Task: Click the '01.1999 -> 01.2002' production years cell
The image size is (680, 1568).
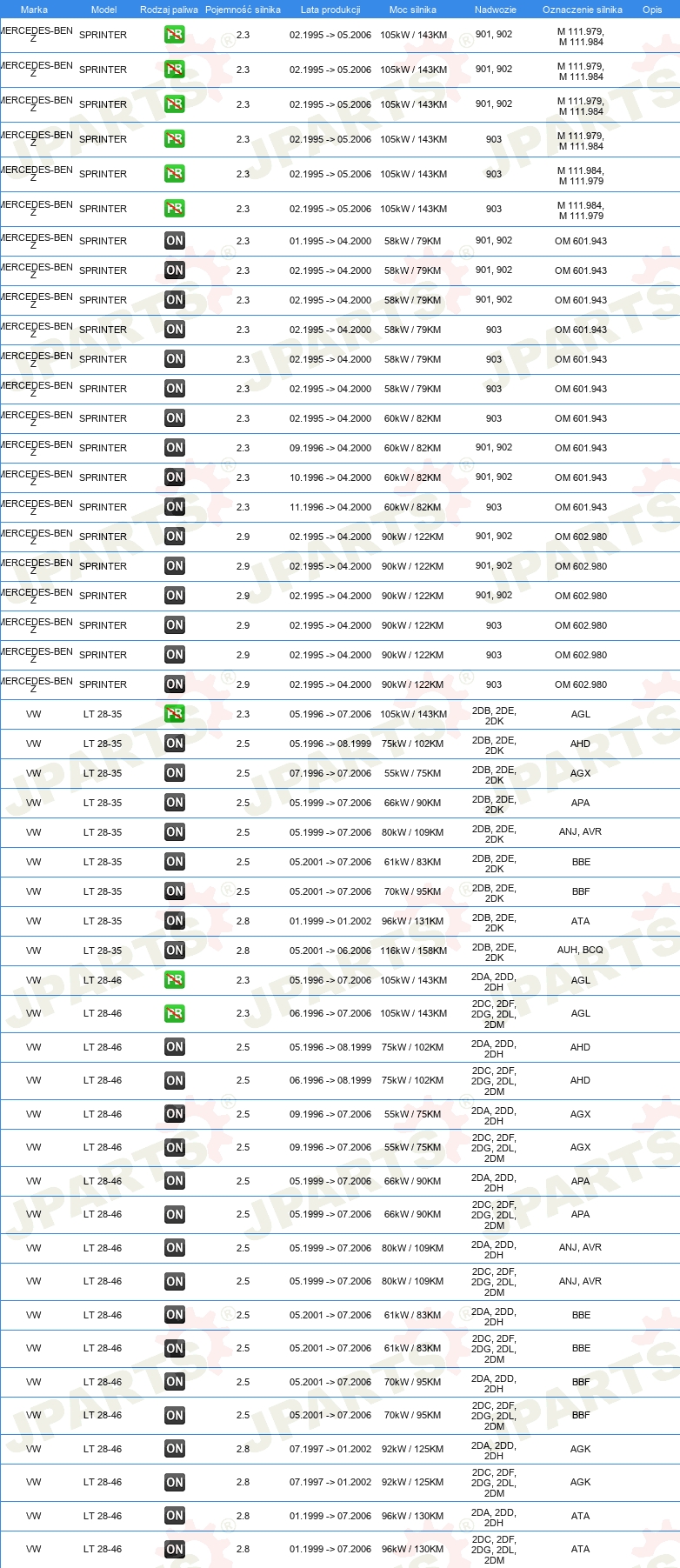Action: click(x=330, y=921)
